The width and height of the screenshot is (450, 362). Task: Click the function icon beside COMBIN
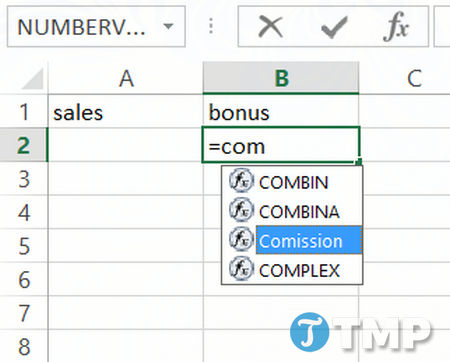tap(241, 181)
